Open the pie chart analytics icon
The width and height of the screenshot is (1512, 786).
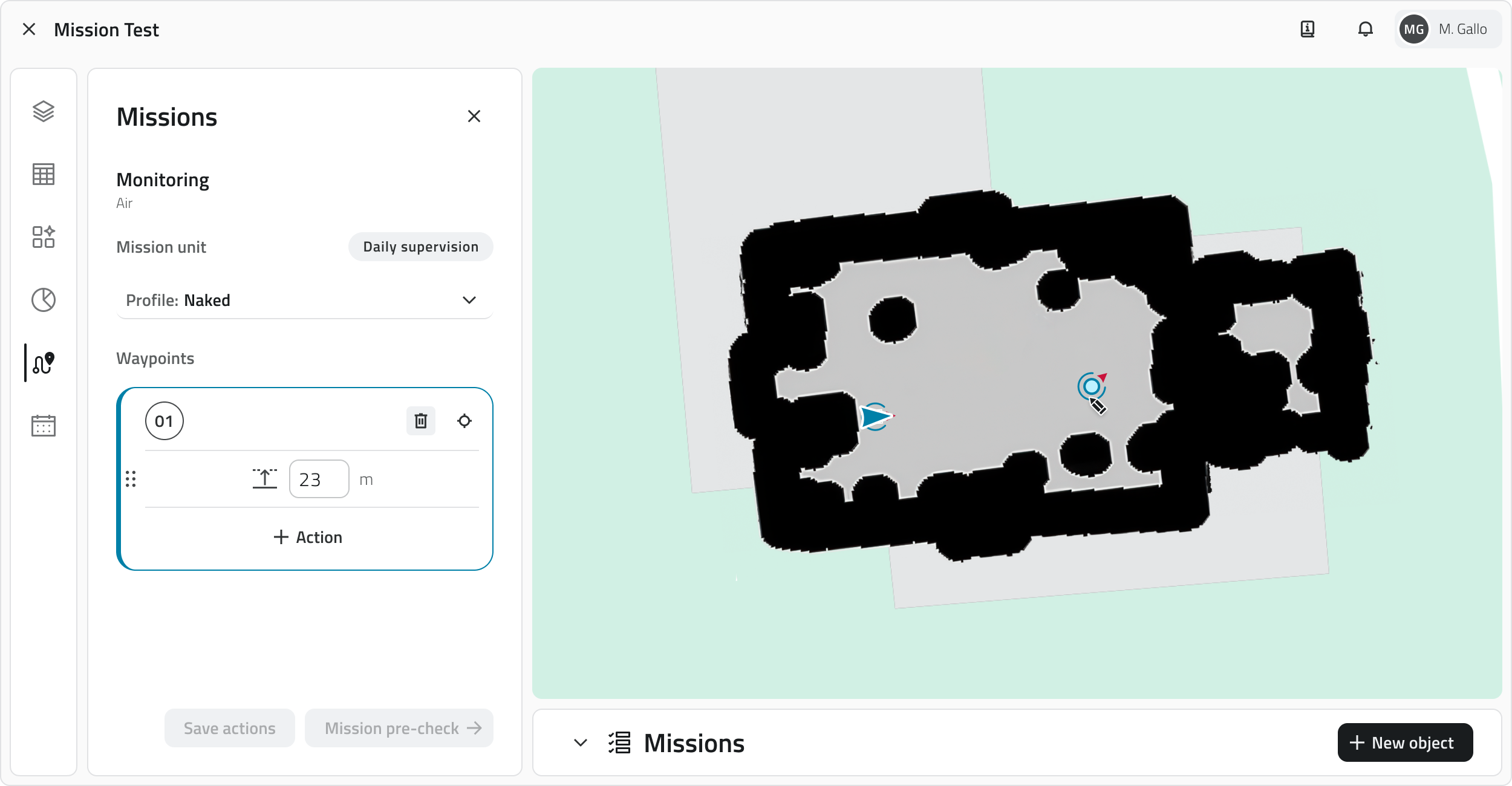(x=44, y=300)
